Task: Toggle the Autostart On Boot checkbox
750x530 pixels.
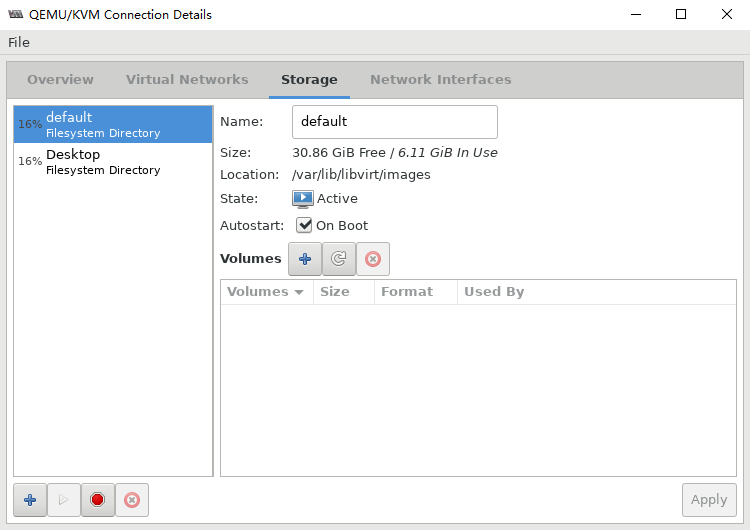Action: 304,225
